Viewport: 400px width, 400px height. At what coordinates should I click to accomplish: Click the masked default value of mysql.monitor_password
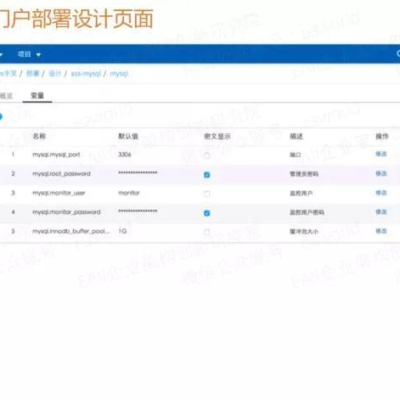(x=138, y=211)
